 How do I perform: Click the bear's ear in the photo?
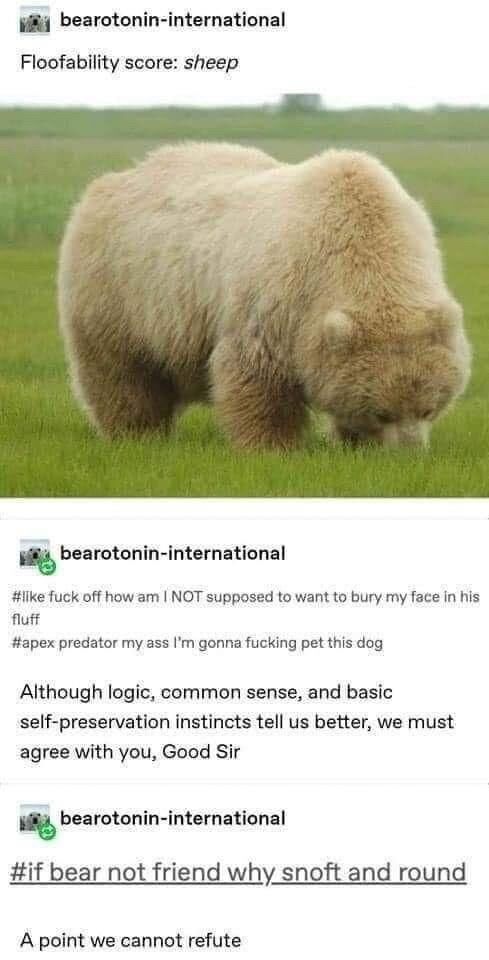click(338, 326)
